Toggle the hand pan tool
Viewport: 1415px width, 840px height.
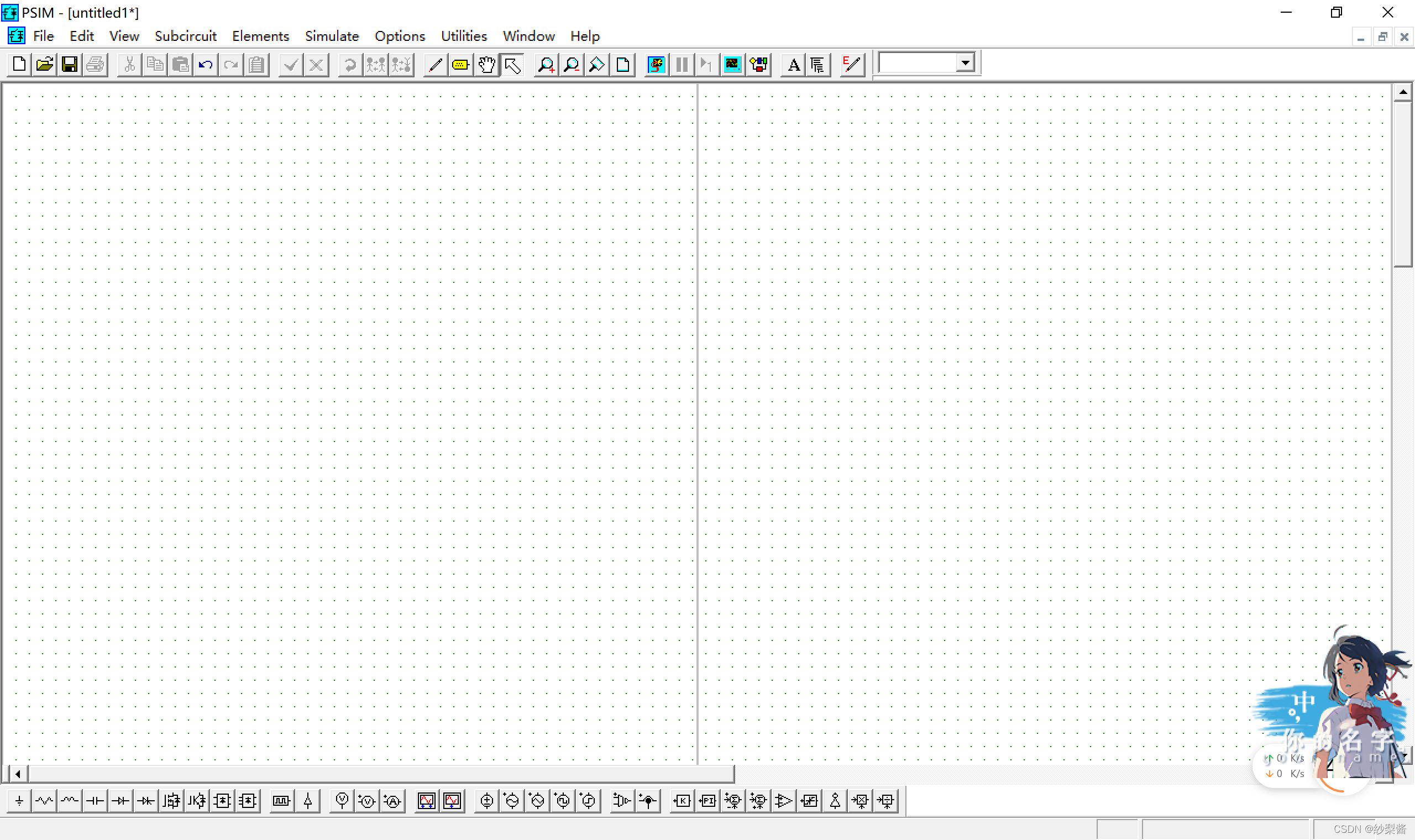(486, 65)
